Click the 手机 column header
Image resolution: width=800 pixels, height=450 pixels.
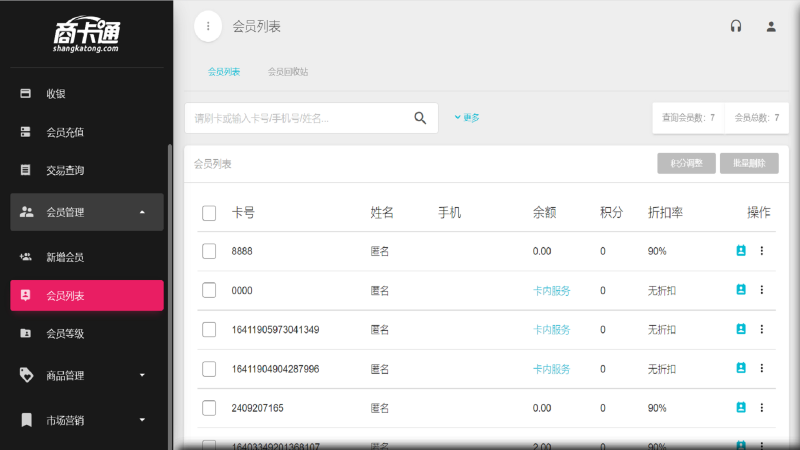[449, 213]
